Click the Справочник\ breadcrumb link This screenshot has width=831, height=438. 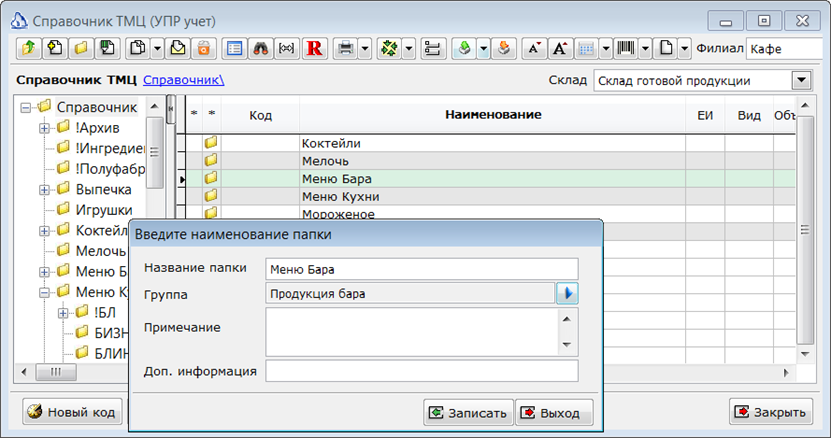(183, 80)
